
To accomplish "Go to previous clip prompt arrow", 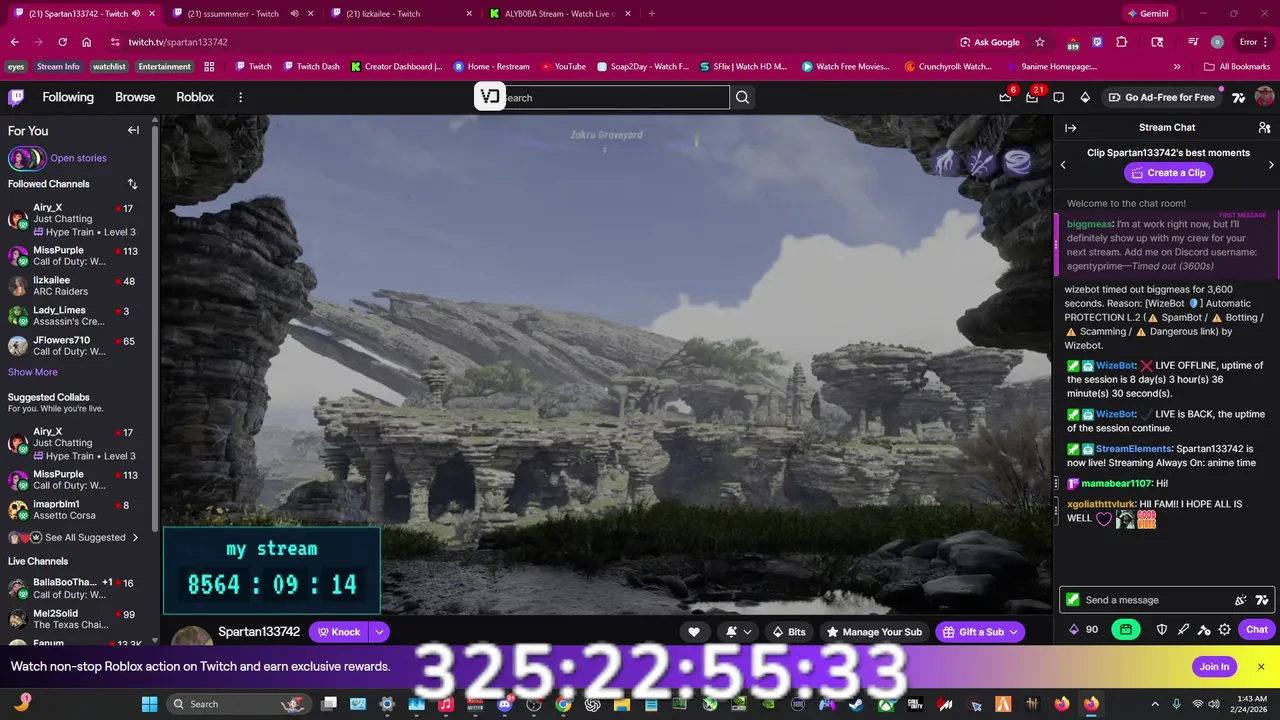I will tap(1063, 165).
